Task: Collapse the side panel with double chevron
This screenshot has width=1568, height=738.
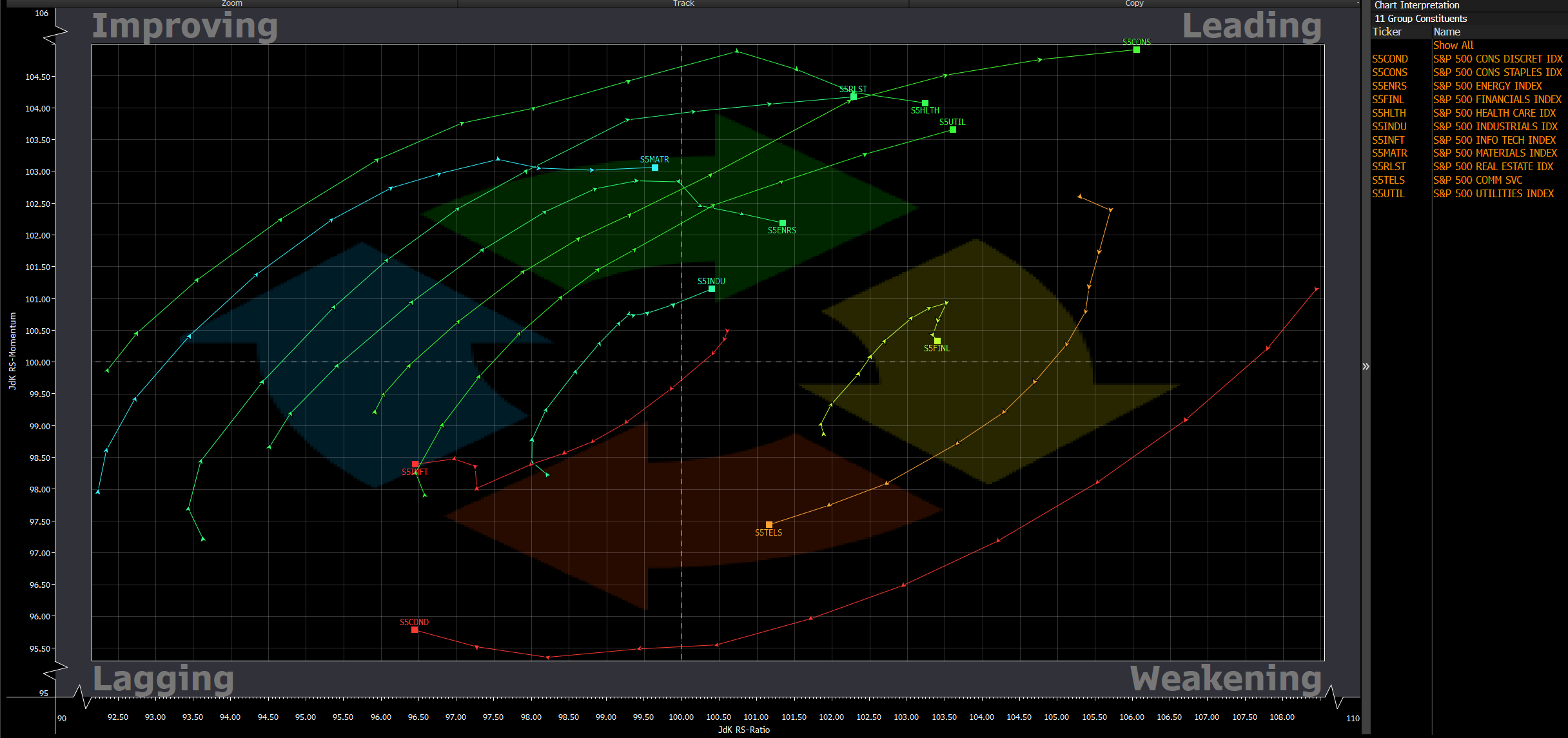Action: 1366,366
